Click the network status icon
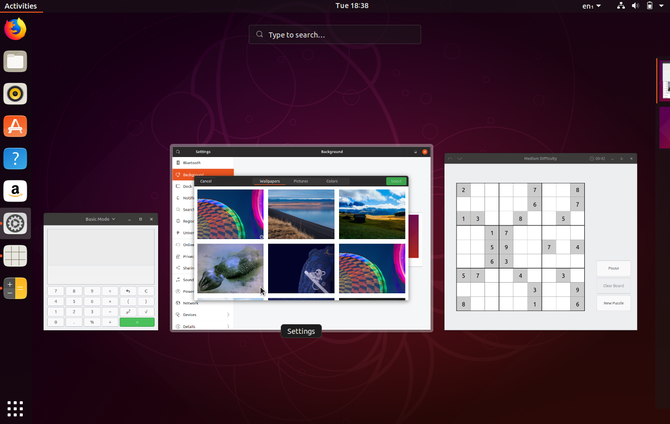Viewport: 670px width, 424px height. coord(621,6)
